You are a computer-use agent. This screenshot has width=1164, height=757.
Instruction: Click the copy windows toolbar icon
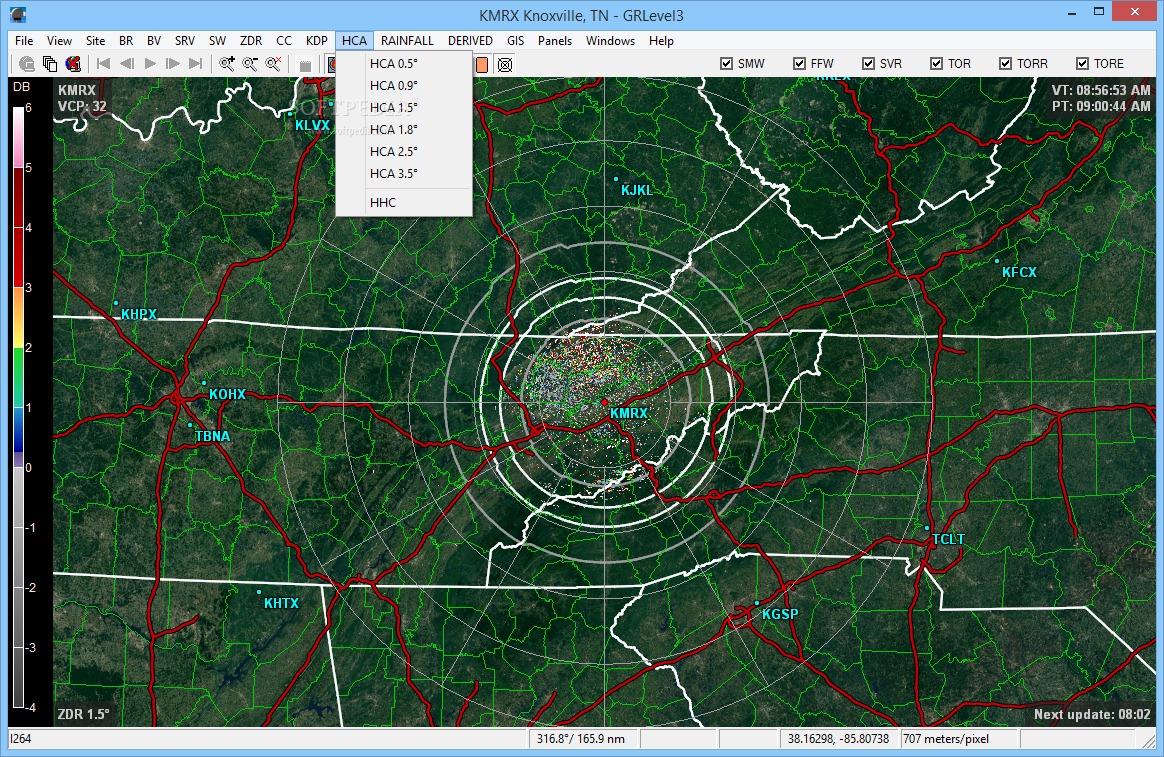[50, 64]
